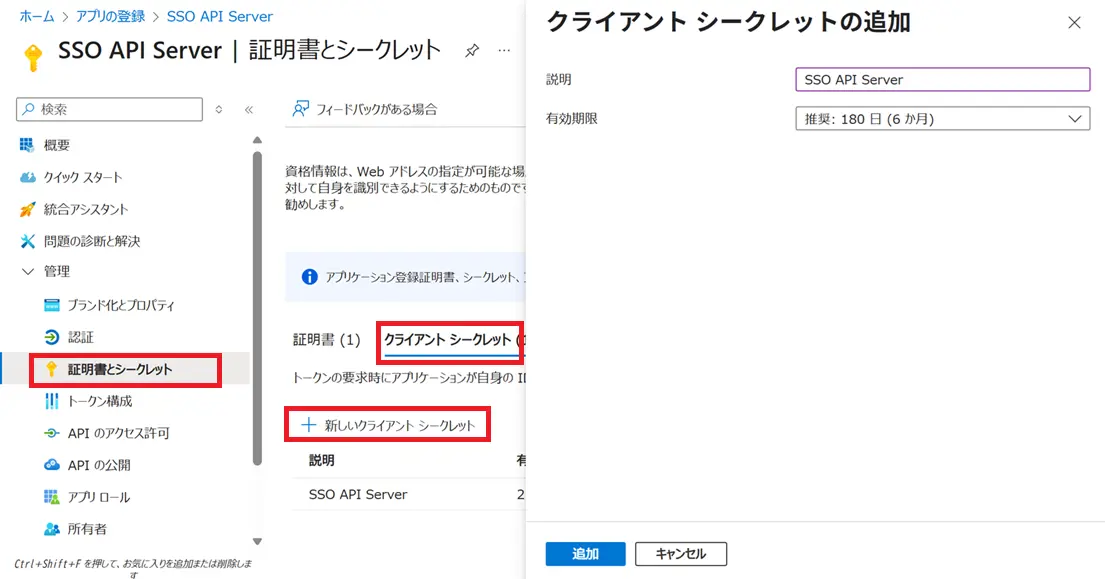Click the sidebar scrollbar thumb

click(257, 308)
